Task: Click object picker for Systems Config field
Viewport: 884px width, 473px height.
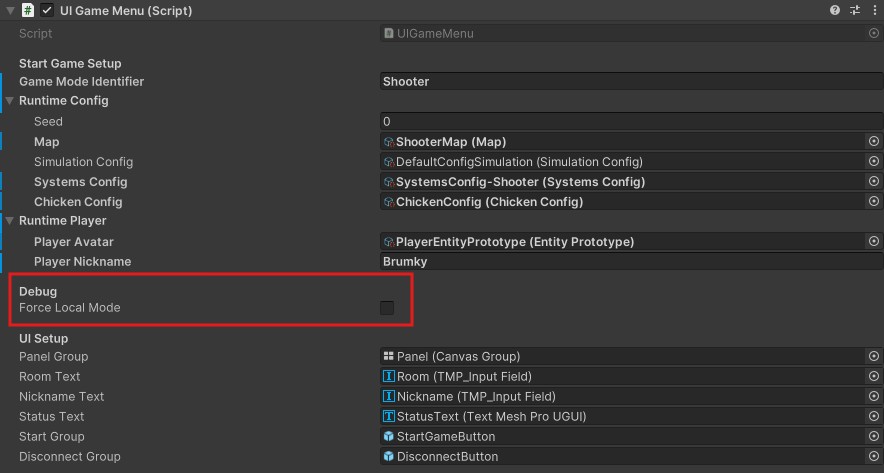Action: click(873, 182)
